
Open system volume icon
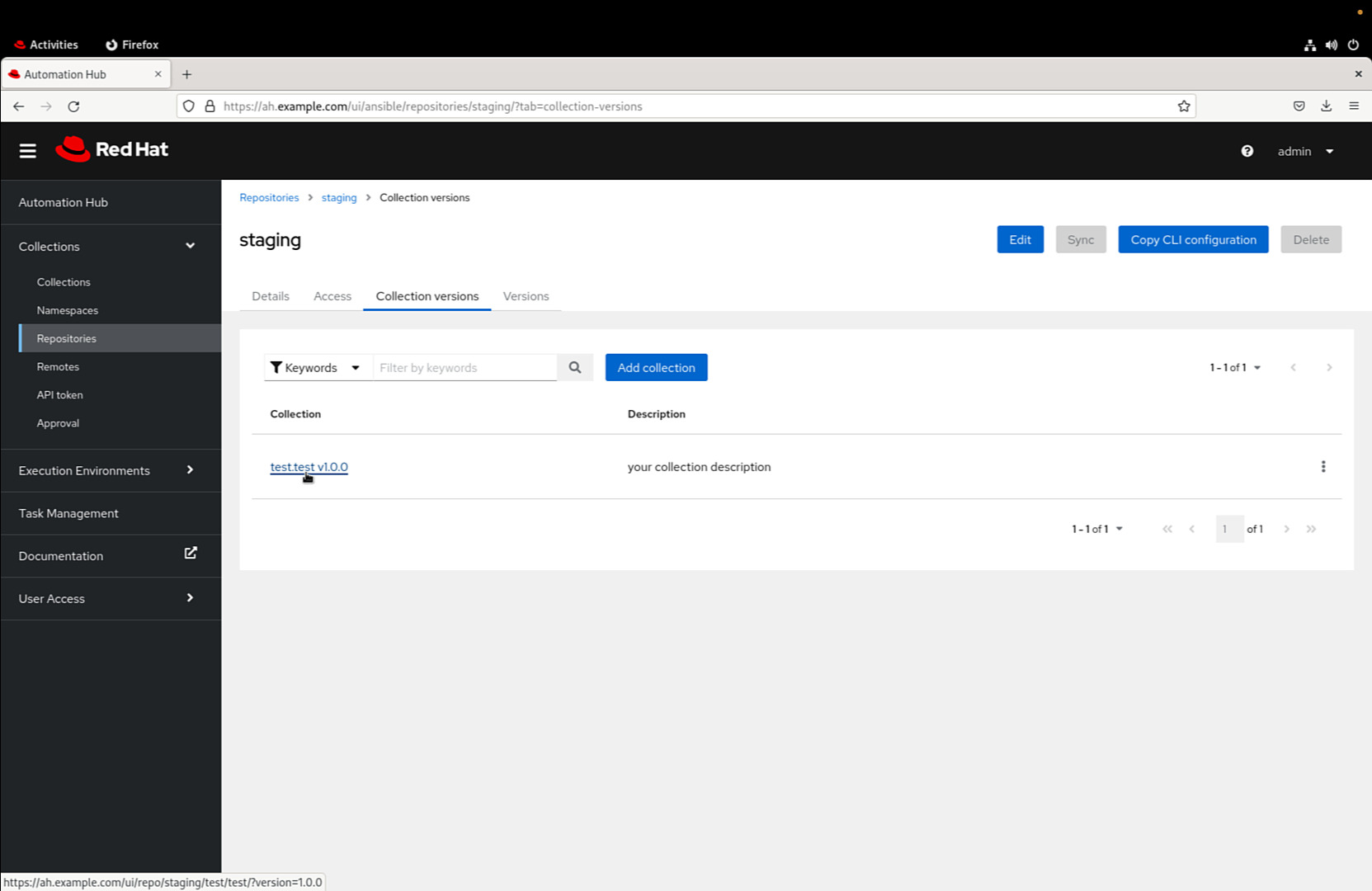1332,45
